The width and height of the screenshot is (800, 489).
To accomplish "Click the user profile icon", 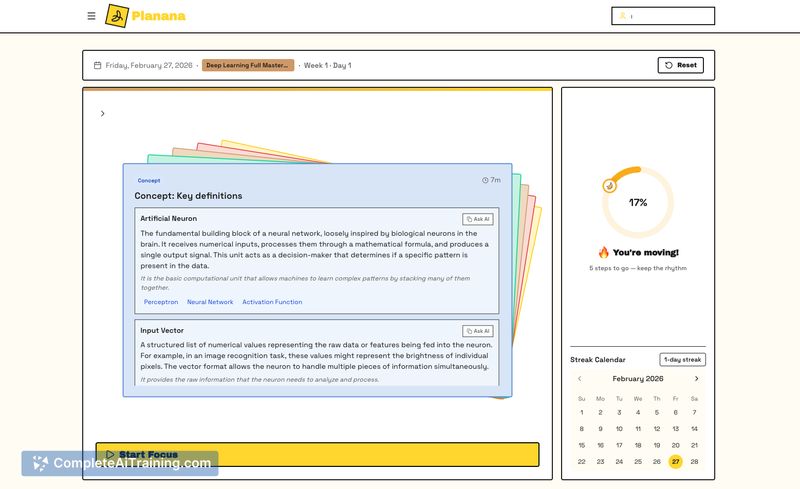I will [622, 16].
